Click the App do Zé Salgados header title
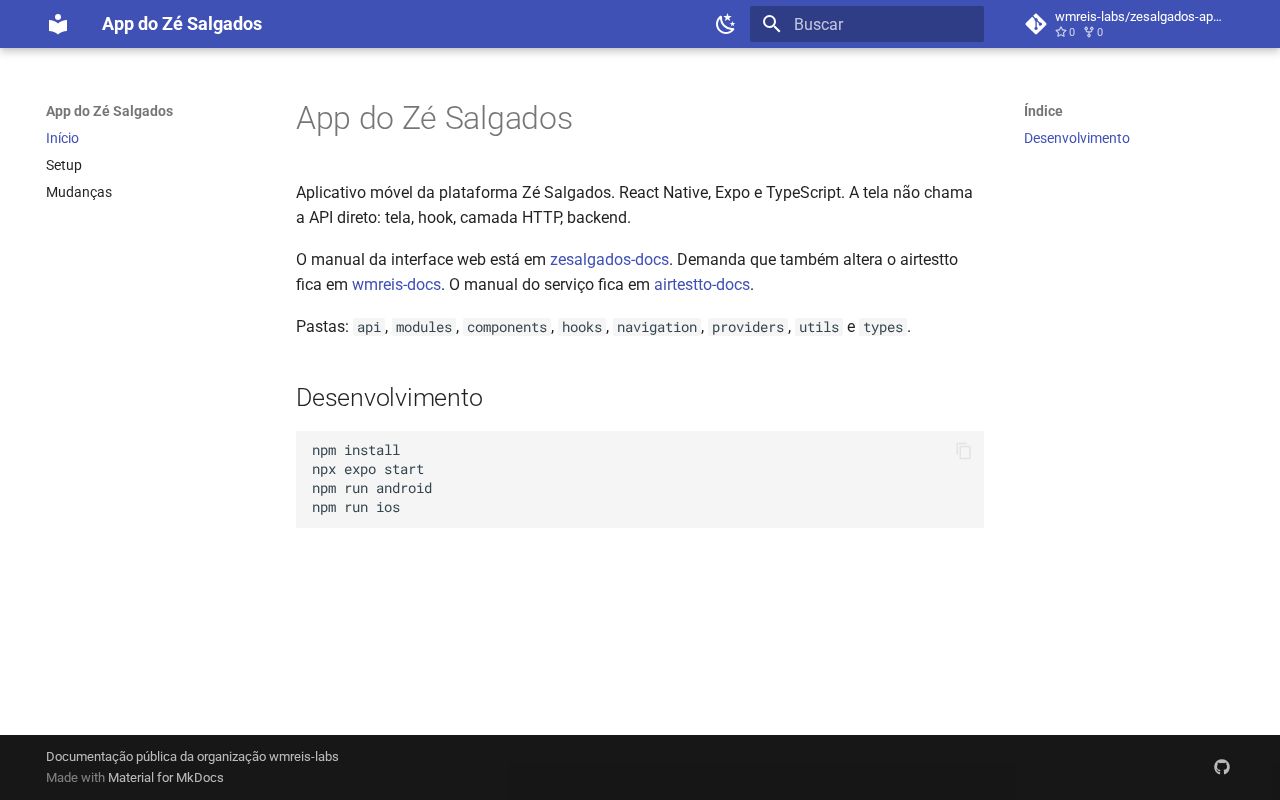This screenshot has width=1280, height=800. click(182, 24)
